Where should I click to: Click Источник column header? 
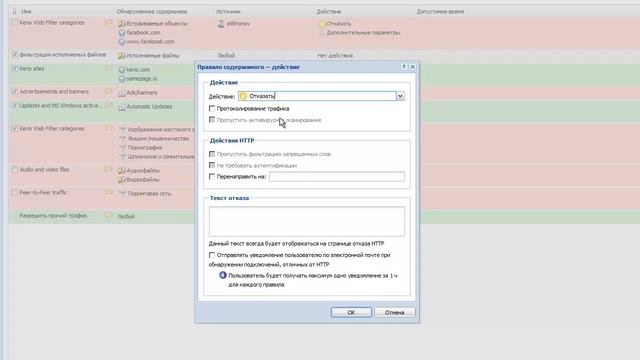pos(228,11)
